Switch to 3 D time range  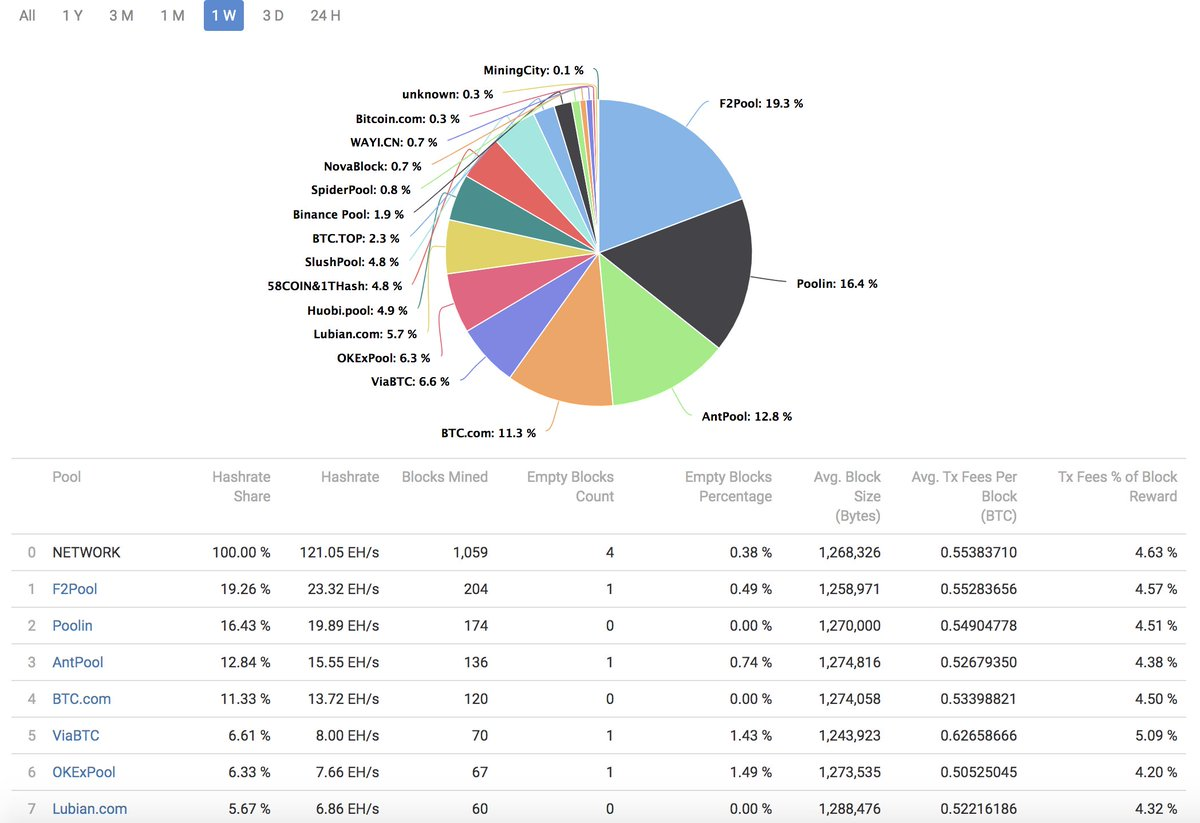pyautogui.click(x=273, y=16)
